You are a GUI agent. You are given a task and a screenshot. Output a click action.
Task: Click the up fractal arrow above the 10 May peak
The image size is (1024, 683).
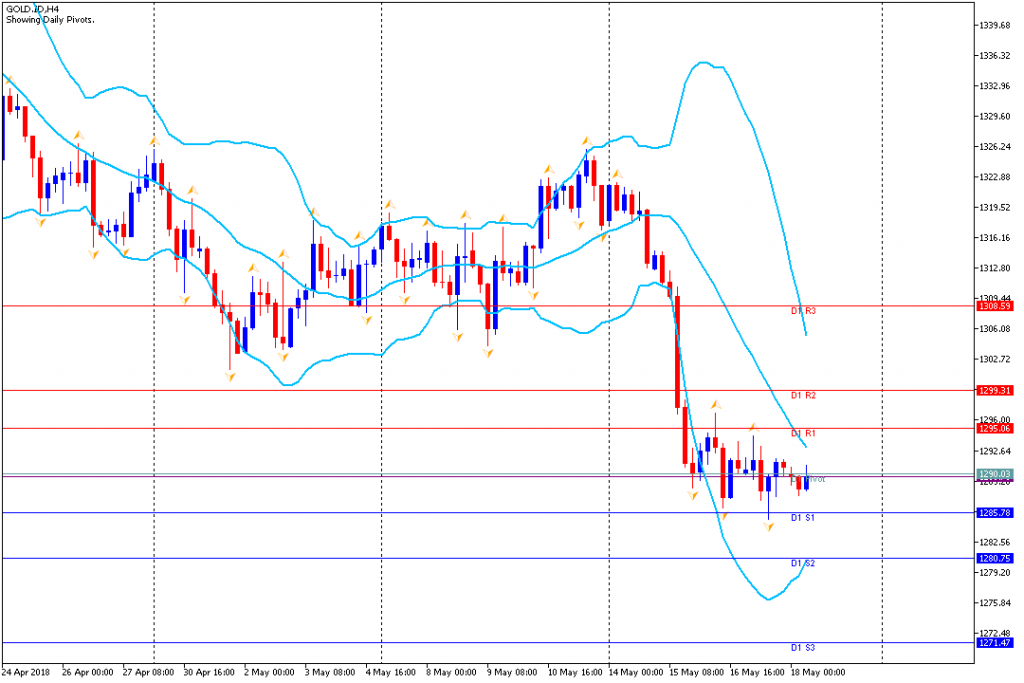[586, 141]
